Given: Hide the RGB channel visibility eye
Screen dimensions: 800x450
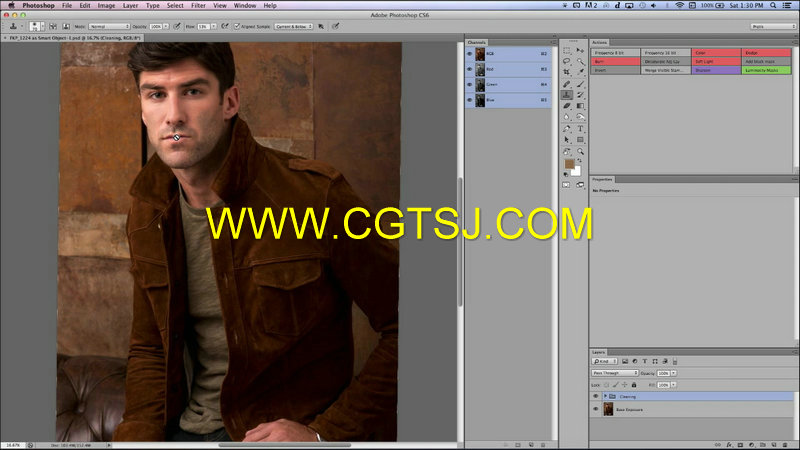Looking at the screenshot, I should [469, 54].
